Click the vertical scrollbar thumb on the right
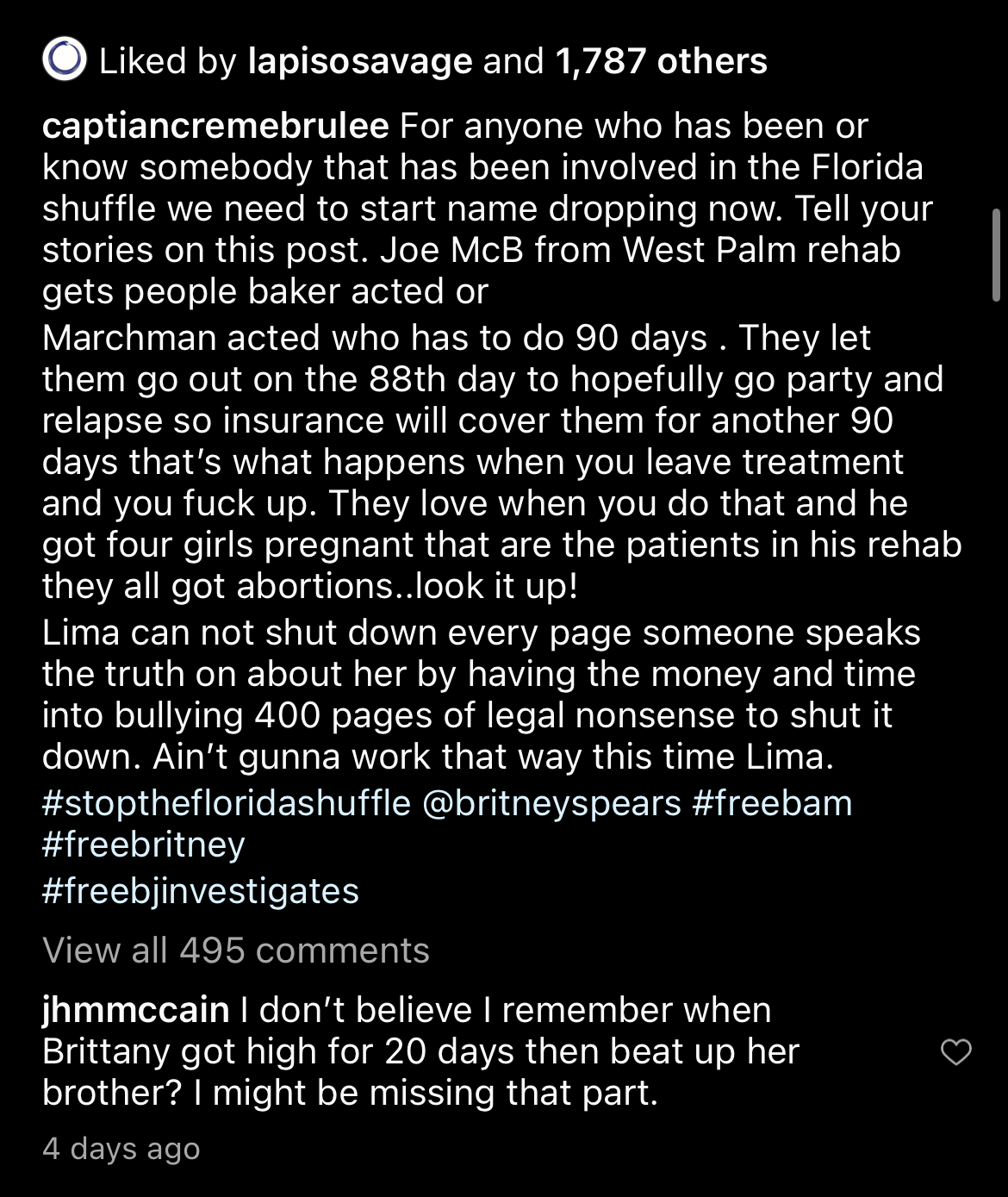This screenshot has height=1197, width=1008. coord(996,254)
